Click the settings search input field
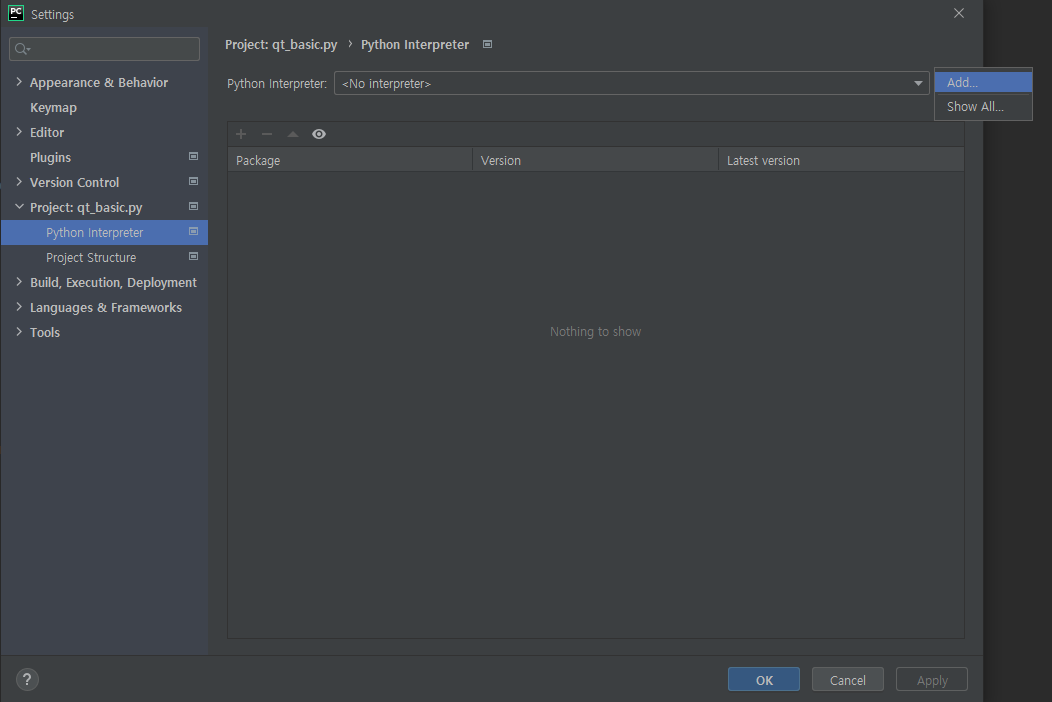This screenshot has height=702, width=1052. [x=105, y=49]
